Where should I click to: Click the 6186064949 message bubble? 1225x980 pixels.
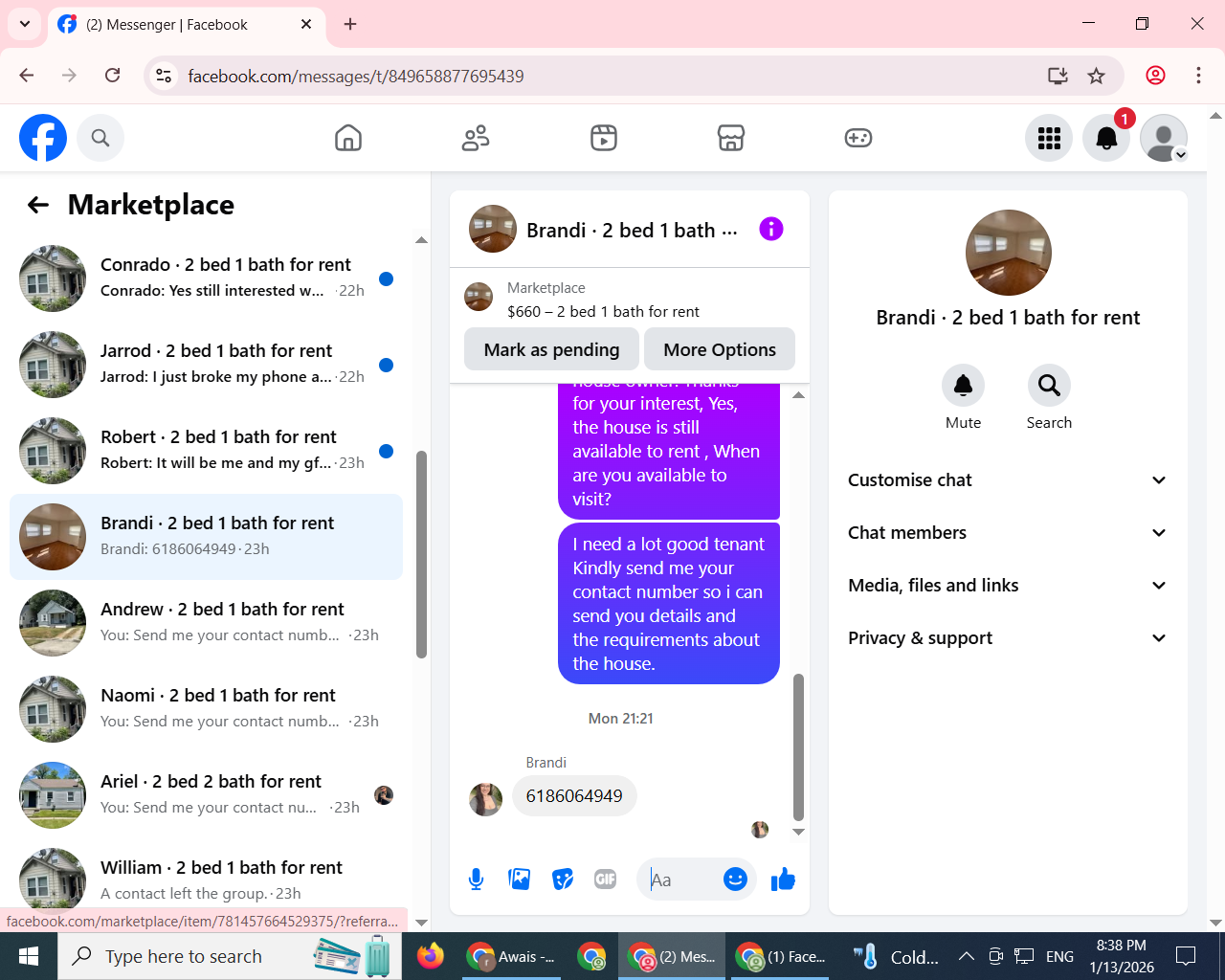coord(574,795)
